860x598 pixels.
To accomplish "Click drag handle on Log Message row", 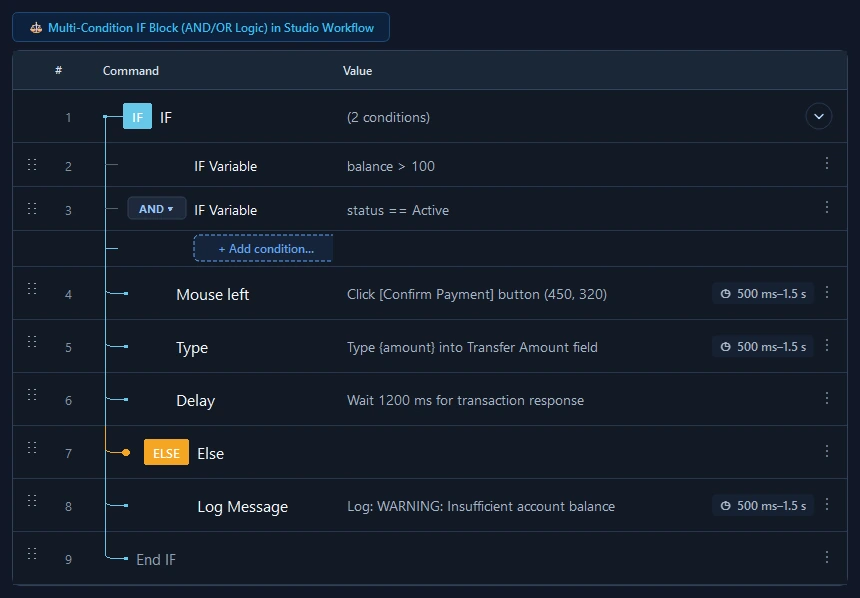I will pyautogui.click(x=32, y=500).
